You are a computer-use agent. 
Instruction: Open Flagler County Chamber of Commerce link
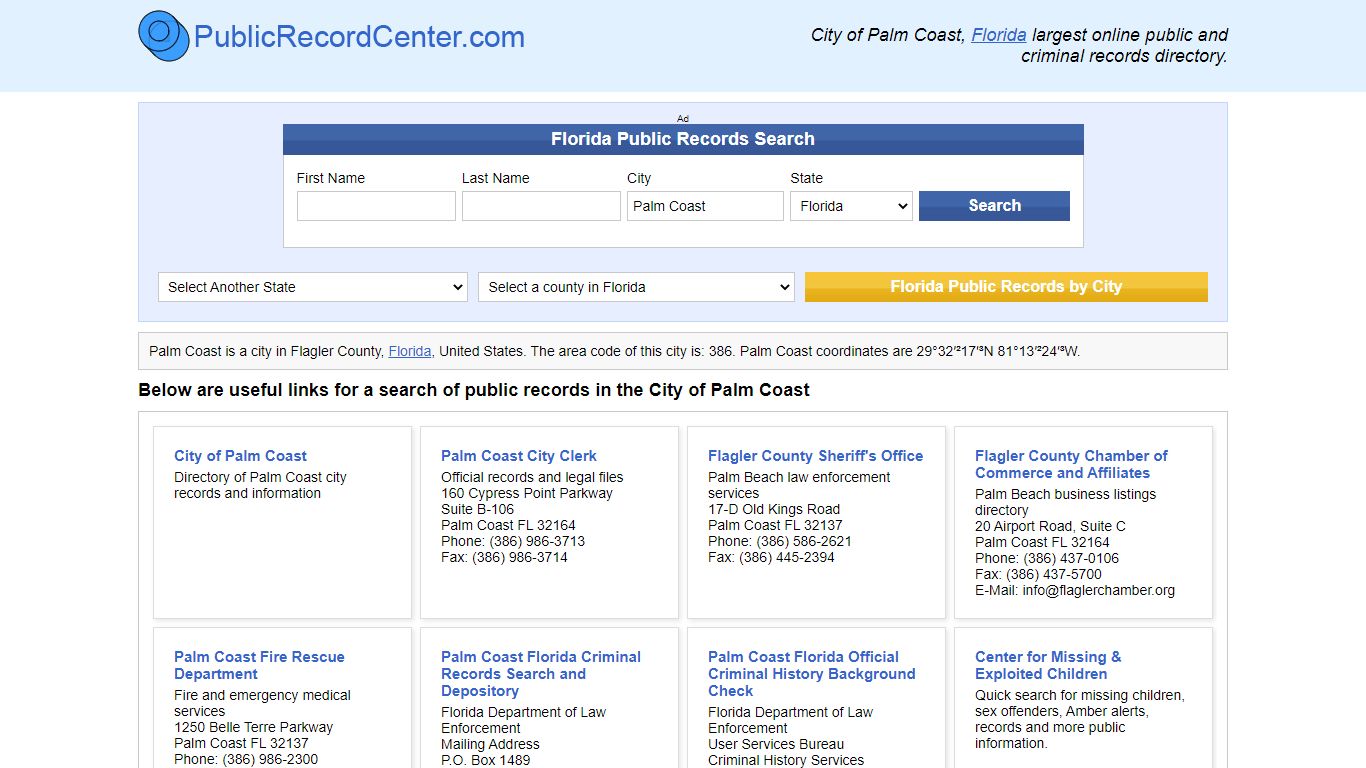(x=1071, y=464)
